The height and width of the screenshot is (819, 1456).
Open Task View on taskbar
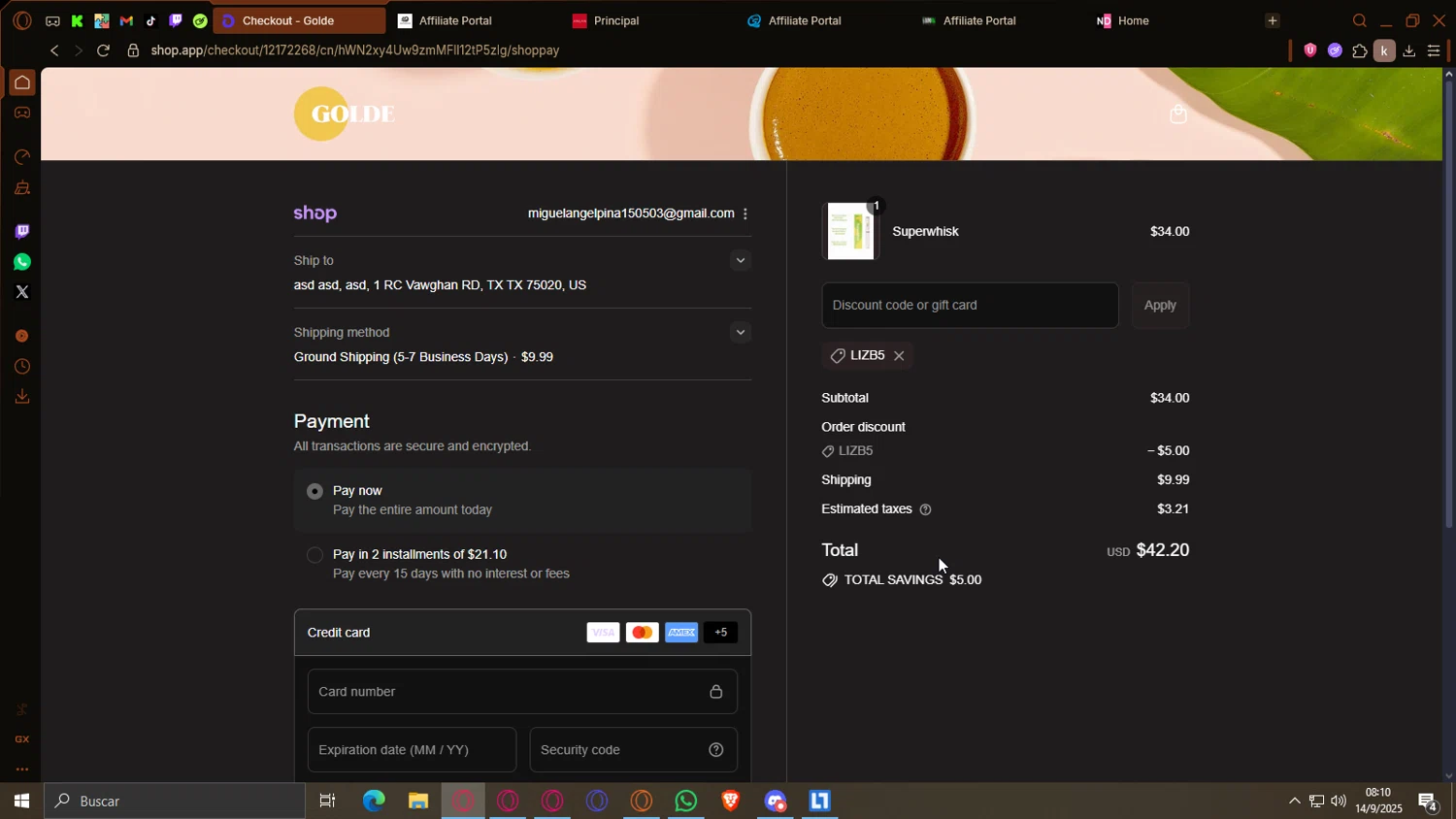coord(328,801)
